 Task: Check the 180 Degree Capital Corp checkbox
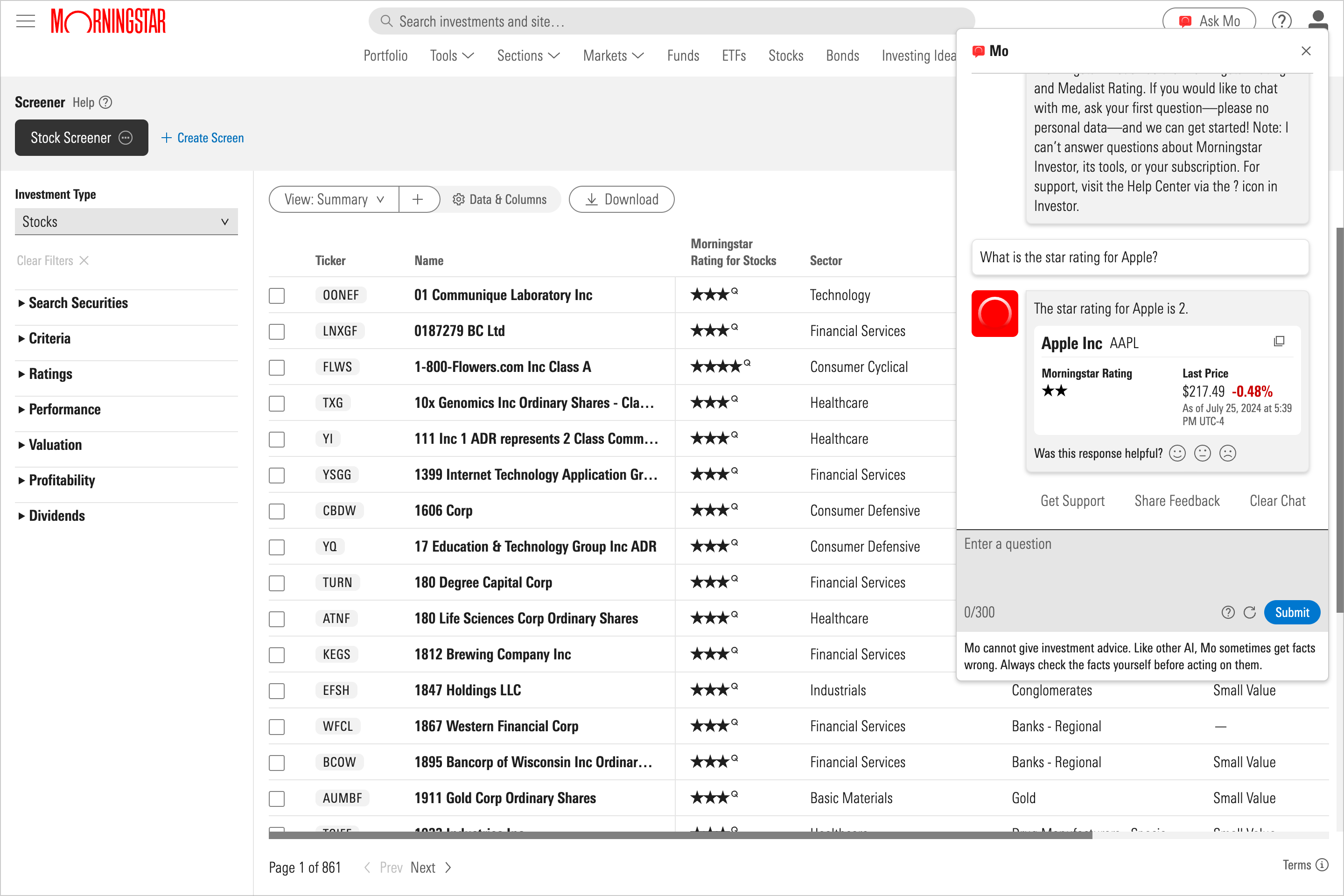[x=277, y=583]
